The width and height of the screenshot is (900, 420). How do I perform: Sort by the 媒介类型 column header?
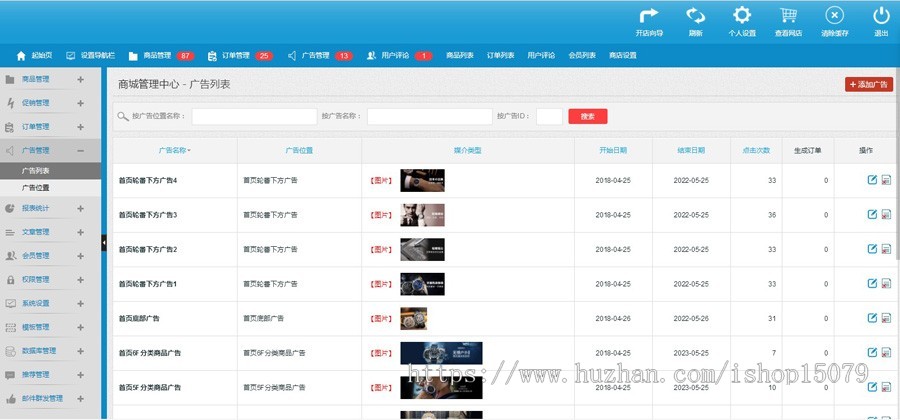point(468,151)
